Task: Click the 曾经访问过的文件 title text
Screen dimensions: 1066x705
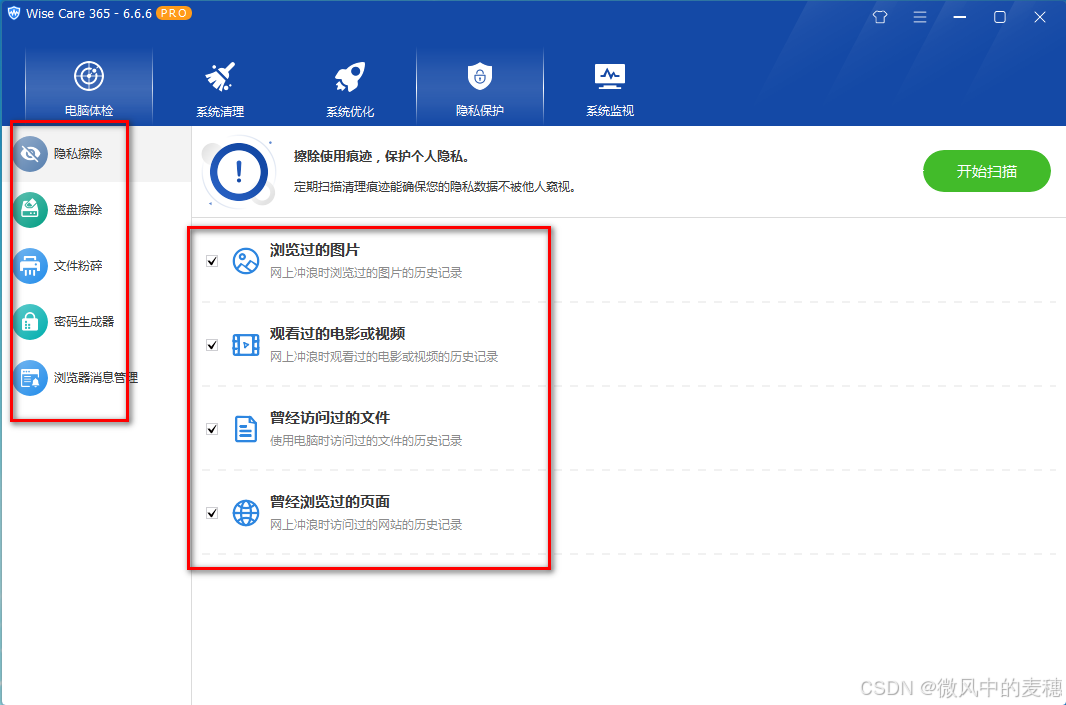Action: click(330, 418)
